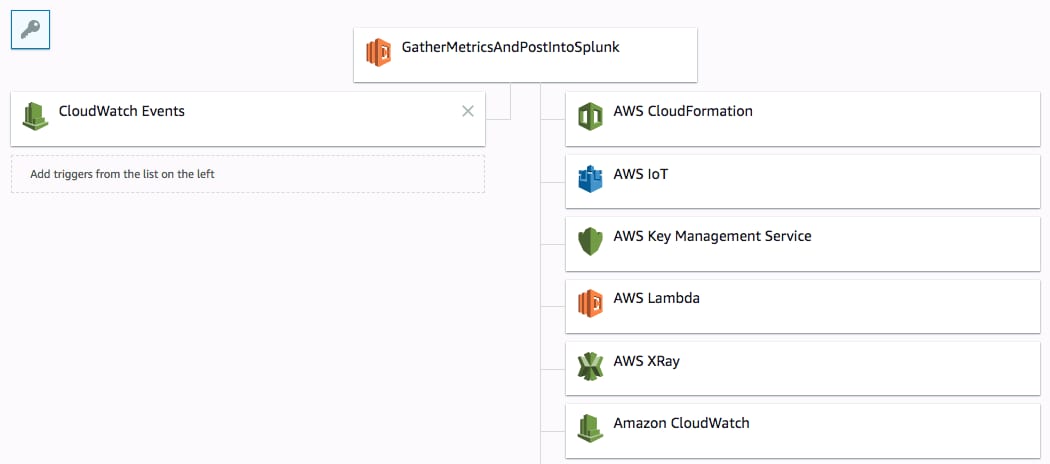This screenshot has height=464, width=1050.
Task: Select the CloudWatch Events trigger label
Action: pyautogui.click(x=122, y=111)
